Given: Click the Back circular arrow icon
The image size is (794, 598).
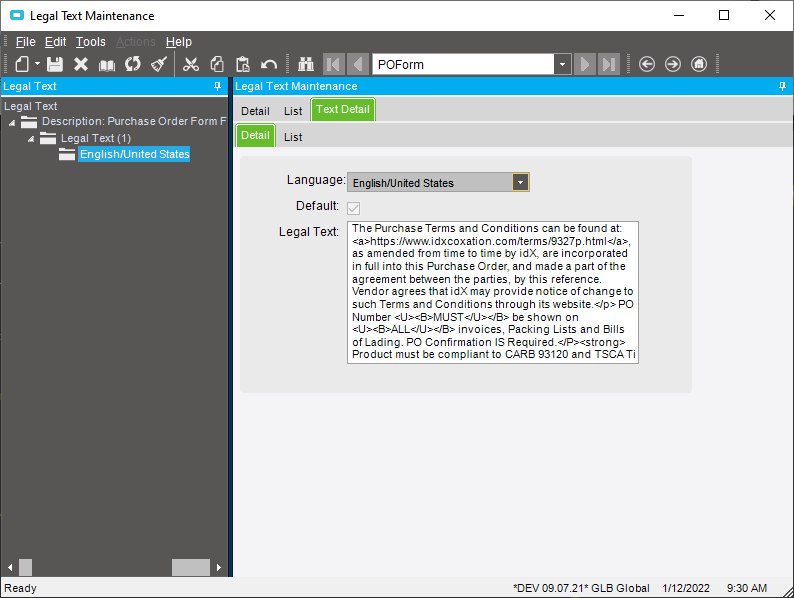Looking at the screenshot, I should [x=647, y=64].
